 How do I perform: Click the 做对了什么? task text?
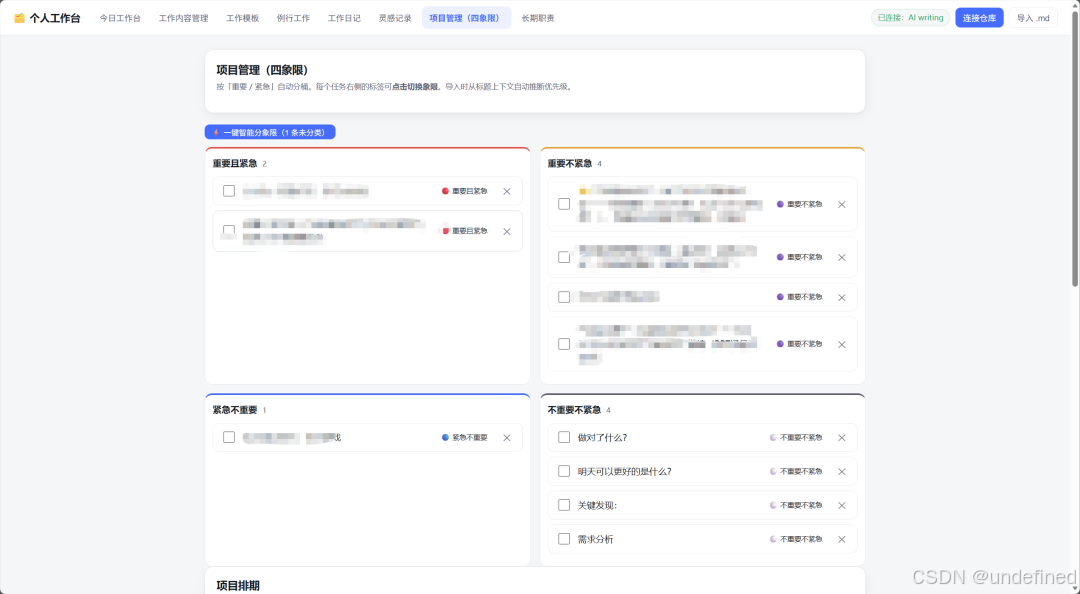point(603,438)
